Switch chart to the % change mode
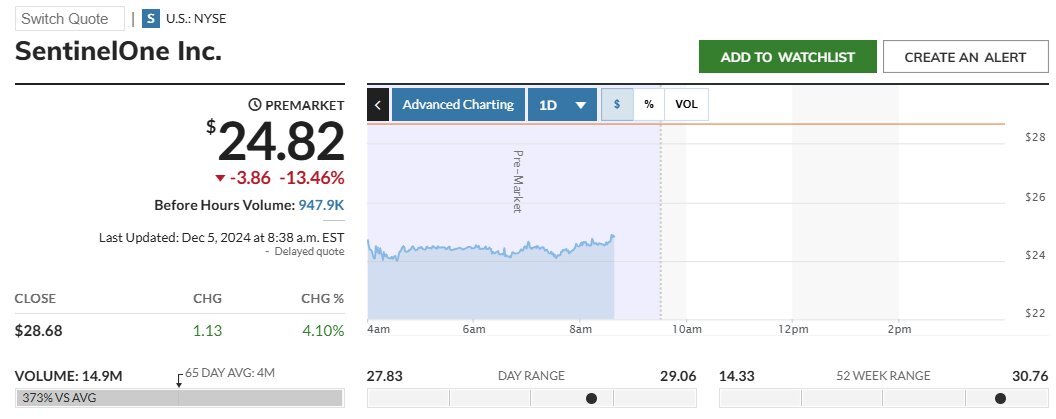Image resolution: width=1056 pixels, height=419 pixels. [x=649, y=104]
